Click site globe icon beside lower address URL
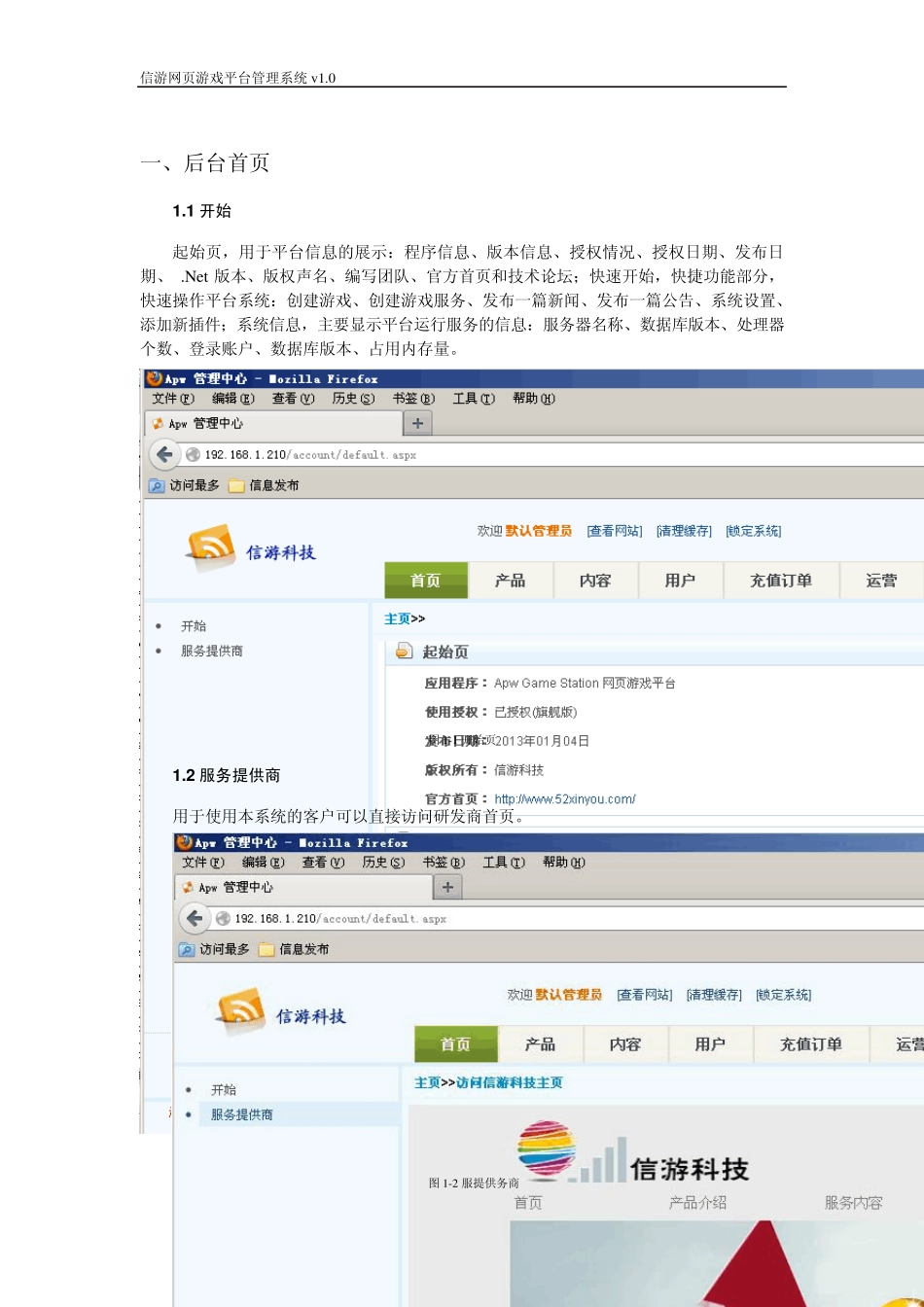The image size is (924, 1307). pyautogui.click(x=223, y=918)
